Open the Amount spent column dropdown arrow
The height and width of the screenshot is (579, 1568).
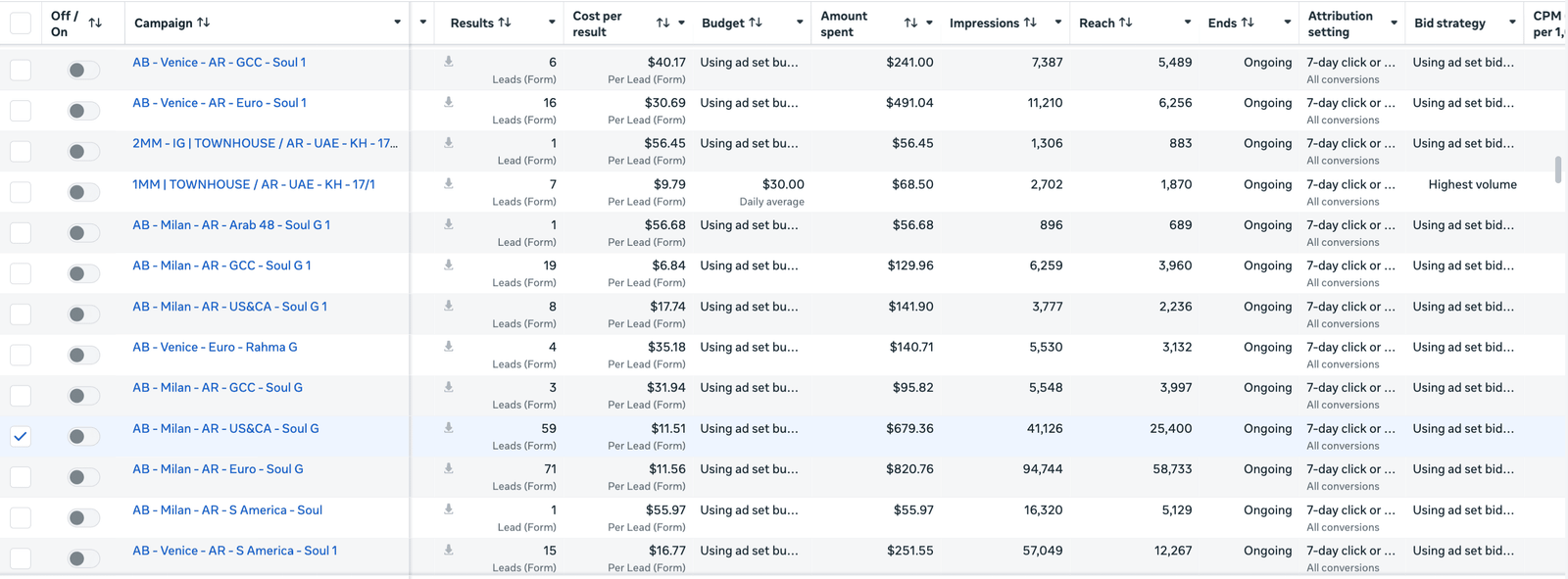coord(929,23)
